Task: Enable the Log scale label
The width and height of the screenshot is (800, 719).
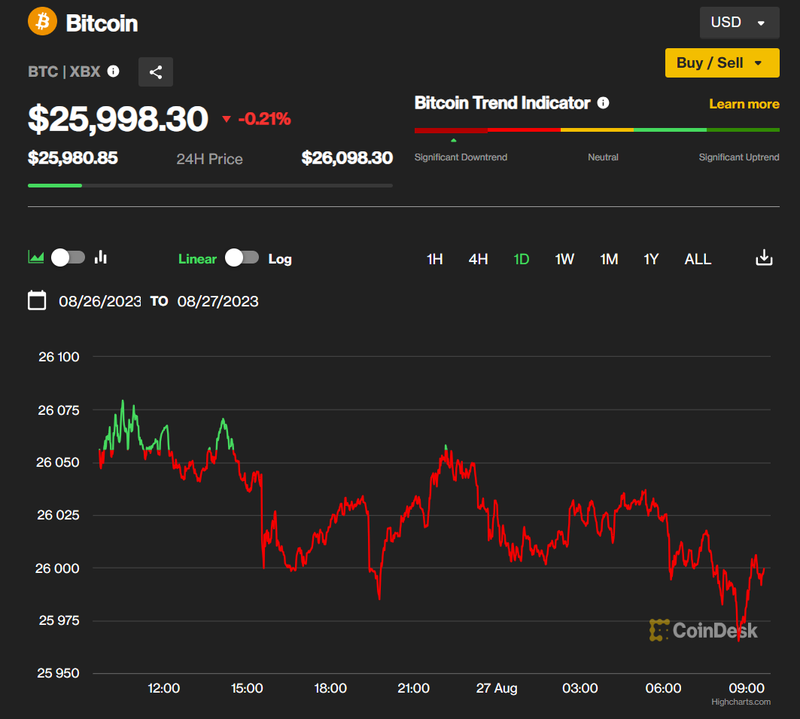Action: coord(279,258)
